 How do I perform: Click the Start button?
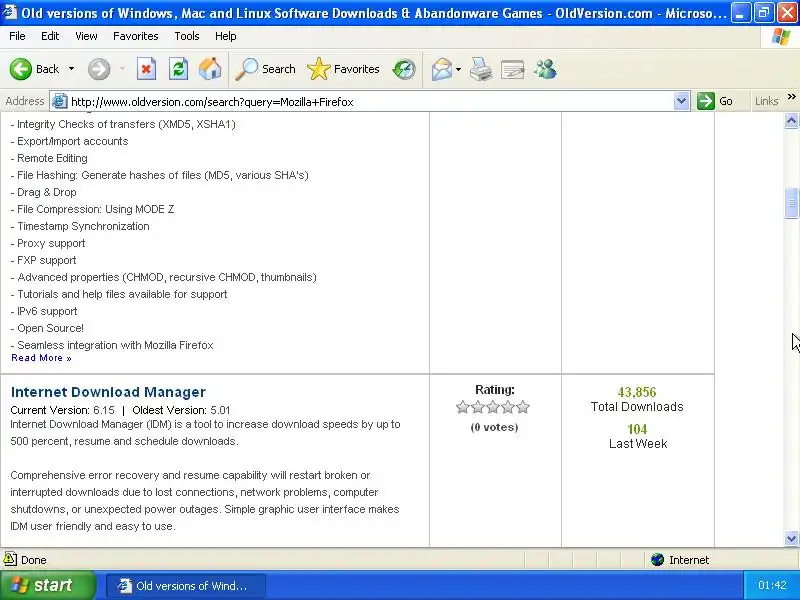(48, 585)
